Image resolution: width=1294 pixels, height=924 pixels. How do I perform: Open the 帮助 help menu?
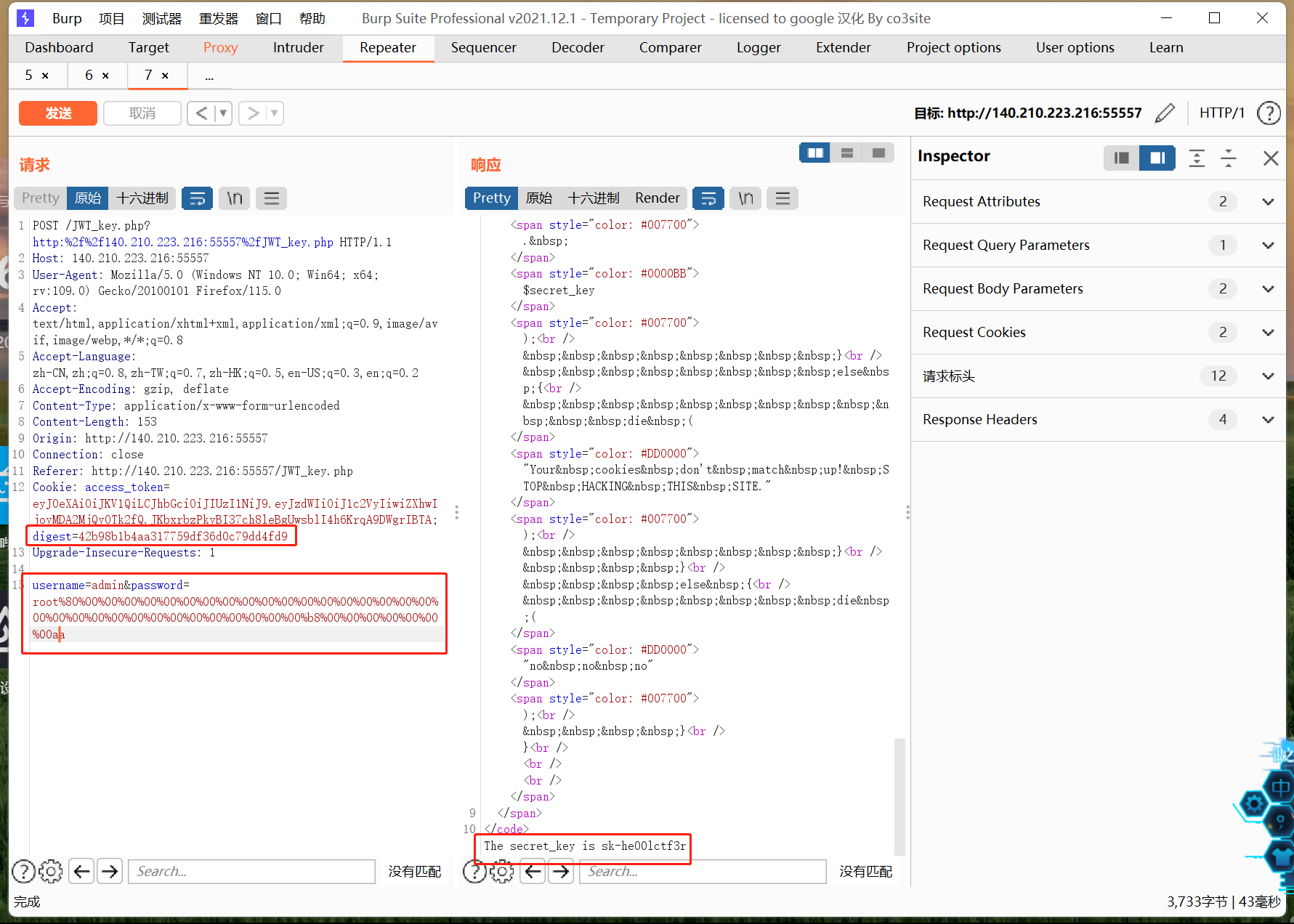click(x=312, y=18)
